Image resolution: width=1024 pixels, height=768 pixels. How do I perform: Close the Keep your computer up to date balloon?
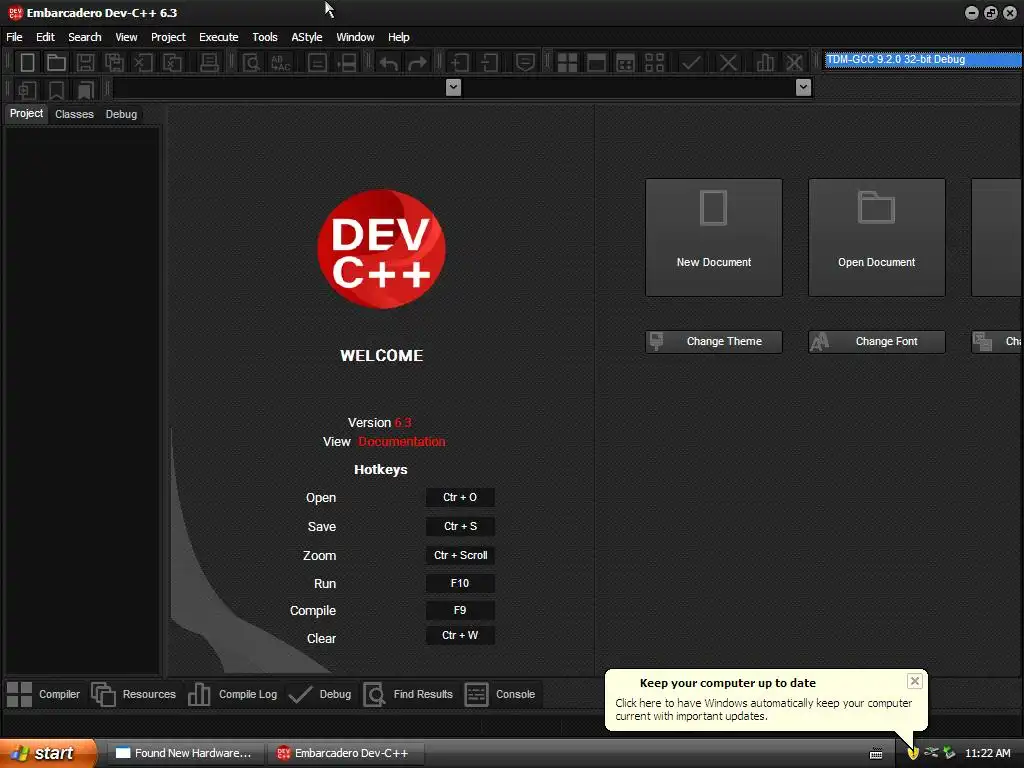pos(914,681)
